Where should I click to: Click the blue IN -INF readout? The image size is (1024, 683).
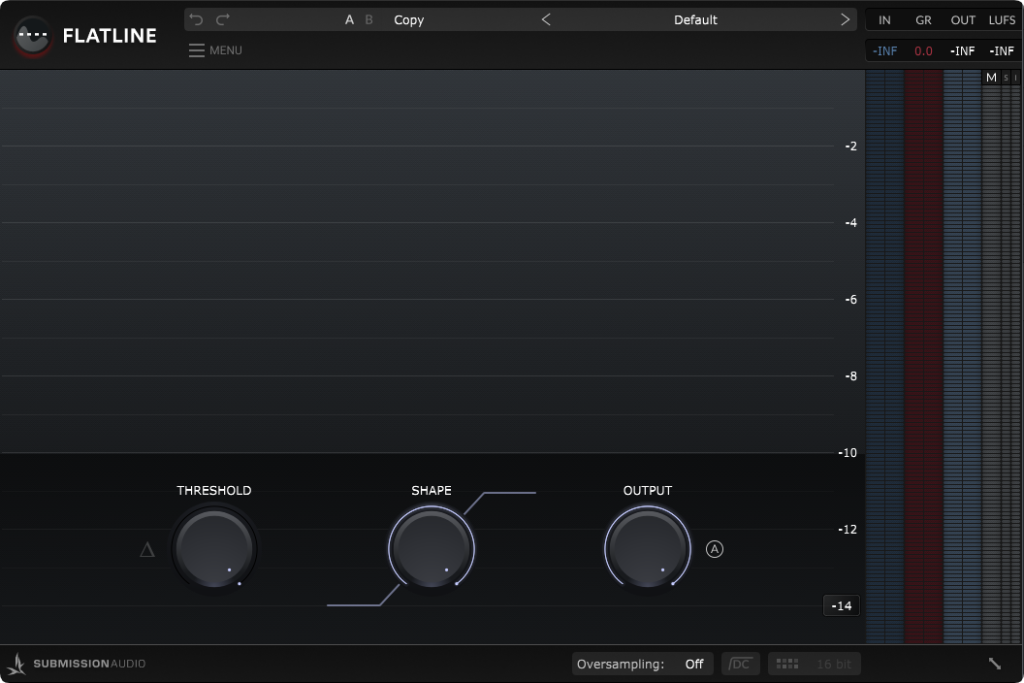click(885, 51)
